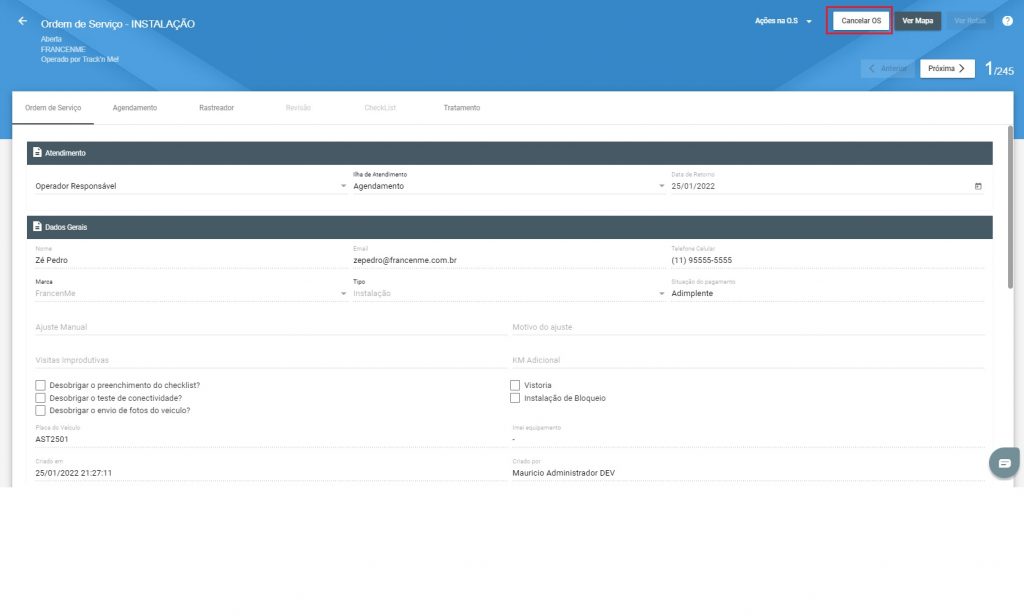Click the Atendimento section header

tap(509, 153)
